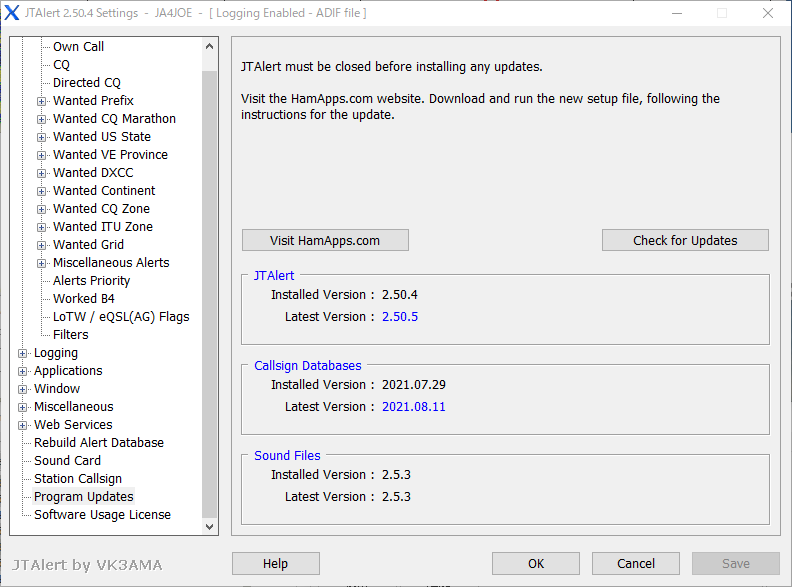Expand the Window section
Viewport: 792px width, 587px height.
23,389
